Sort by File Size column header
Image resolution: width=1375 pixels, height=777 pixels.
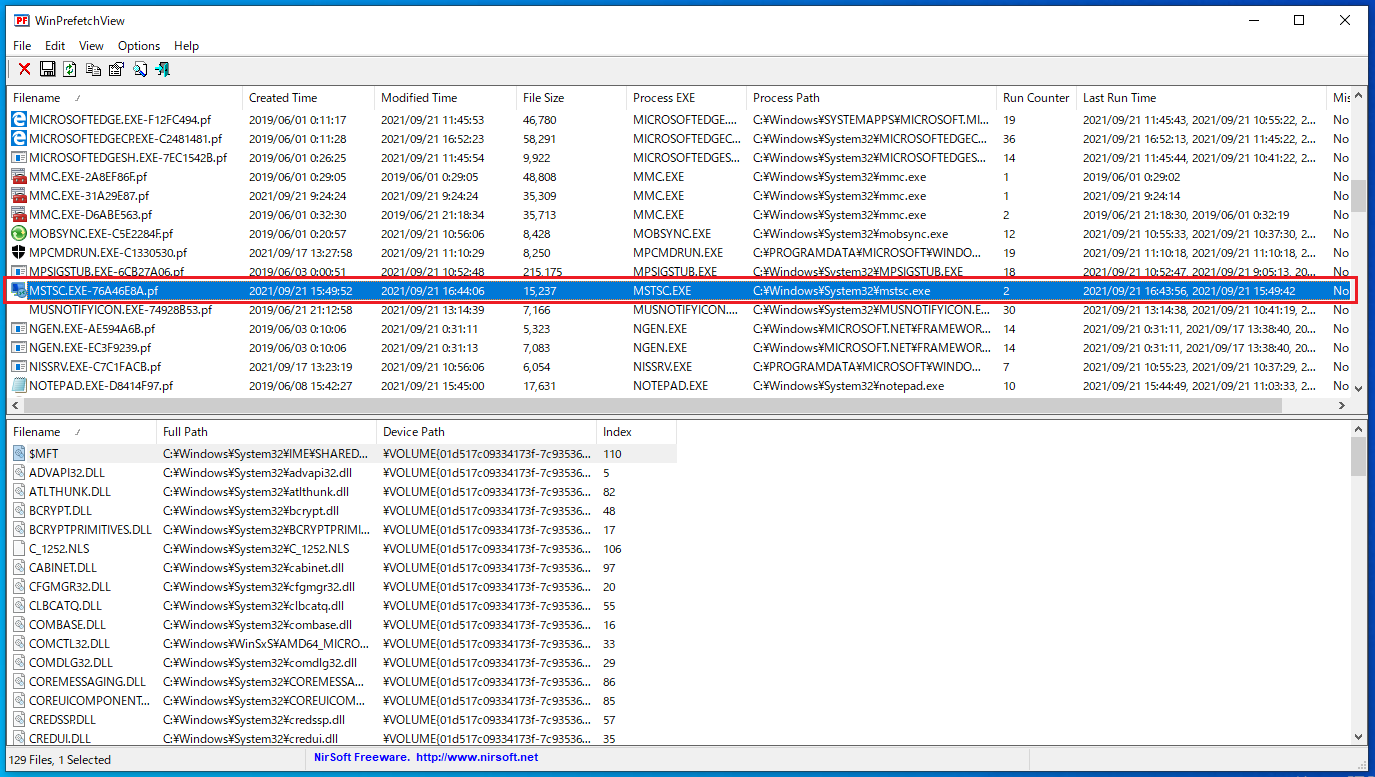571,98
